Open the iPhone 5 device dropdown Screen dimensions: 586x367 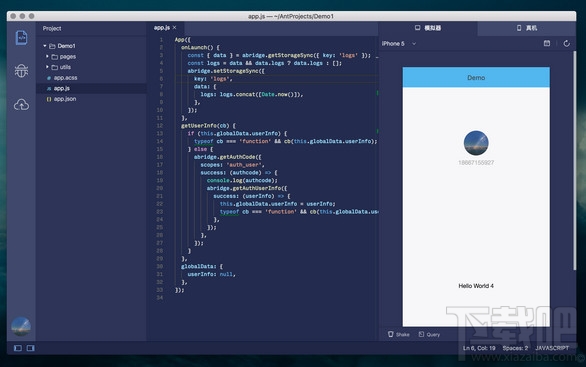(x=399, y=43)
